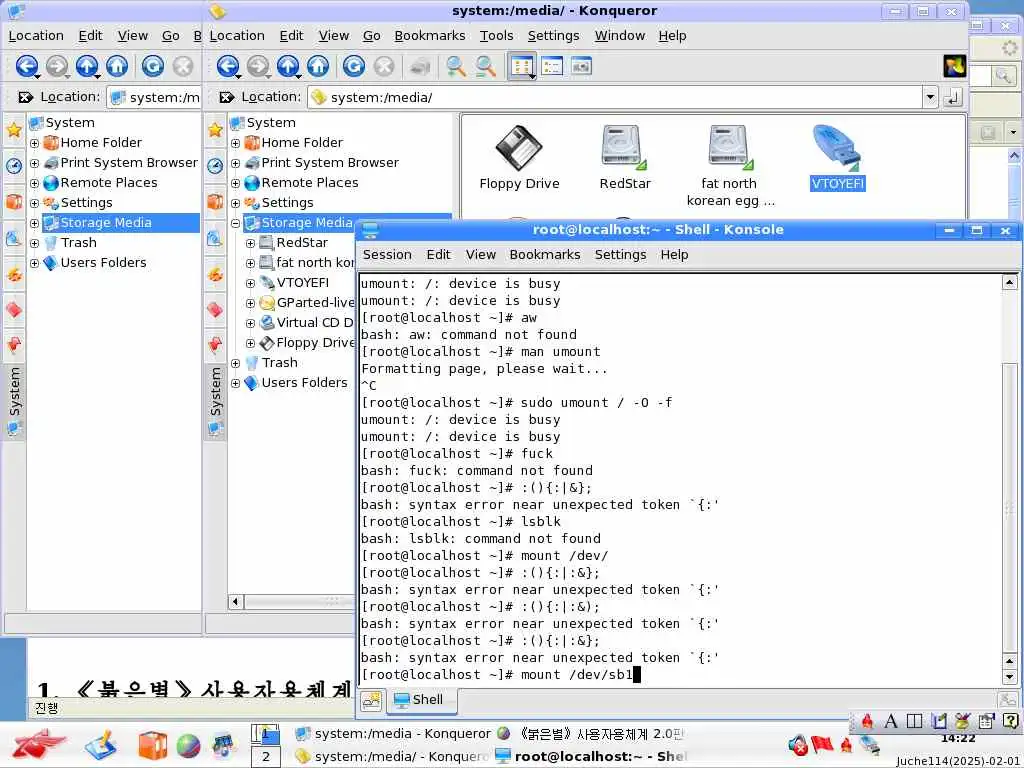Click the 14:22 taskbar clock
The width and height of the screenshot is (1024, 768).
click(958, 739)
